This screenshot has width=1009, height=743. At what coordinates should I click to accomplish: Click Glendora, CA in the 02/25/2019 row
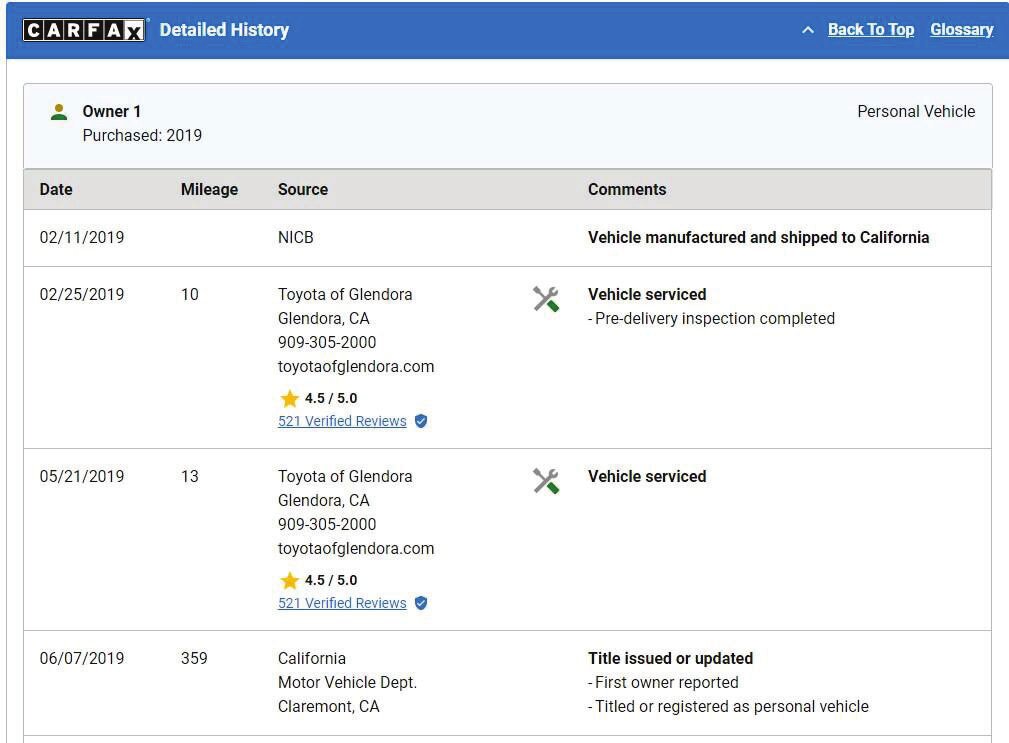(324, 318)
